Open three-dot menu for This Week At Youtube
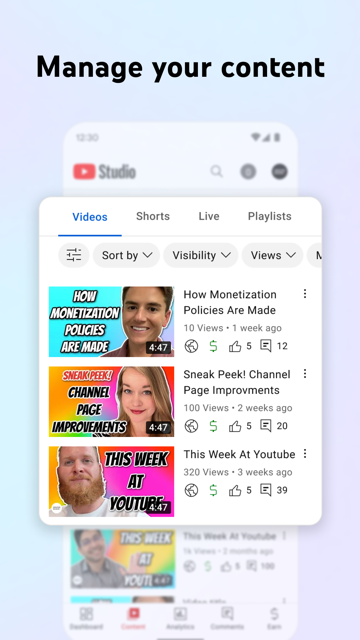The image size is (360, 640). pos(305,453)
